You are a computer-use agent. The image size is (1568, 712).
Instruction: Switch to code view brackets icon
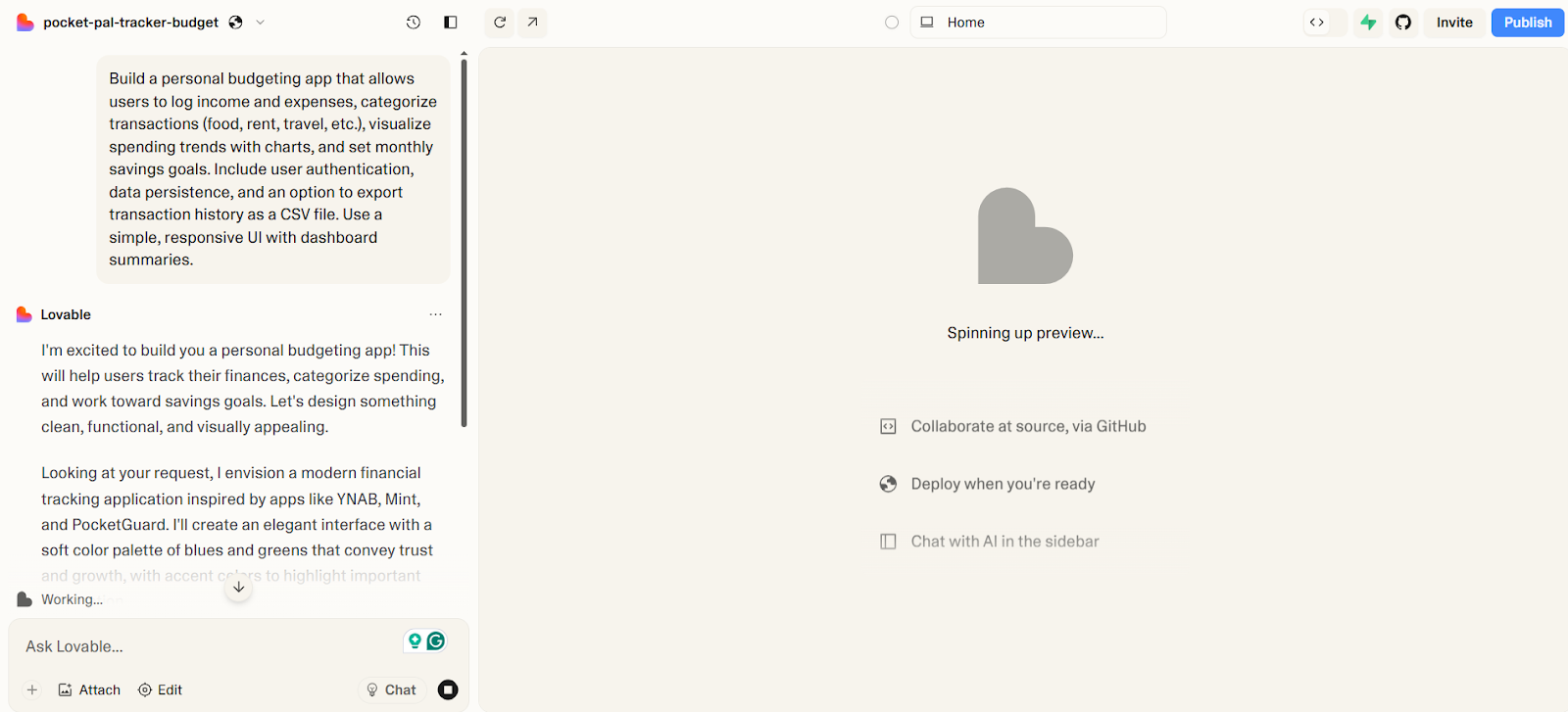click(1317, 23)
